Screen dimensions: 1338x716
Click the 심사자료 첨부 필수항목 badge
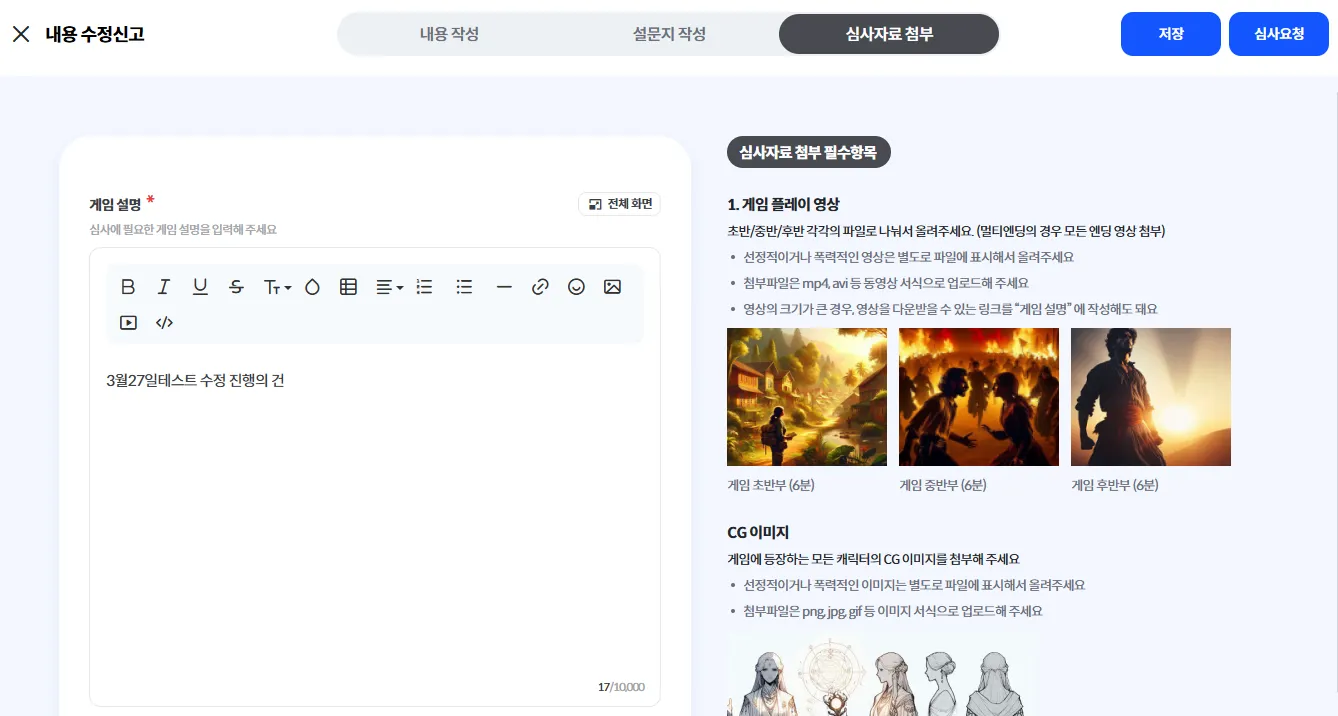tap(808, 153)
